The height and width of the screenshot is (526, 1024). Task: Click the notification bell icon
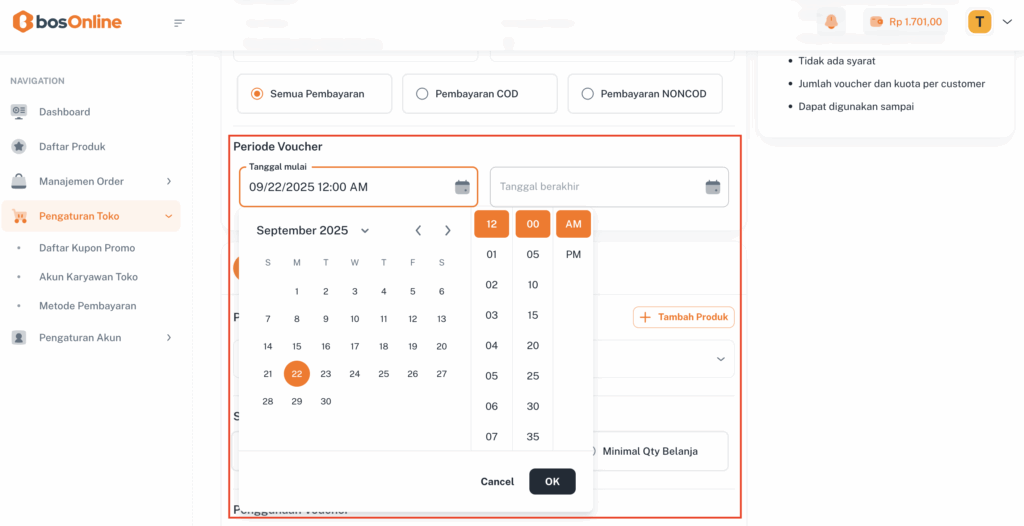tap(830, 22)
